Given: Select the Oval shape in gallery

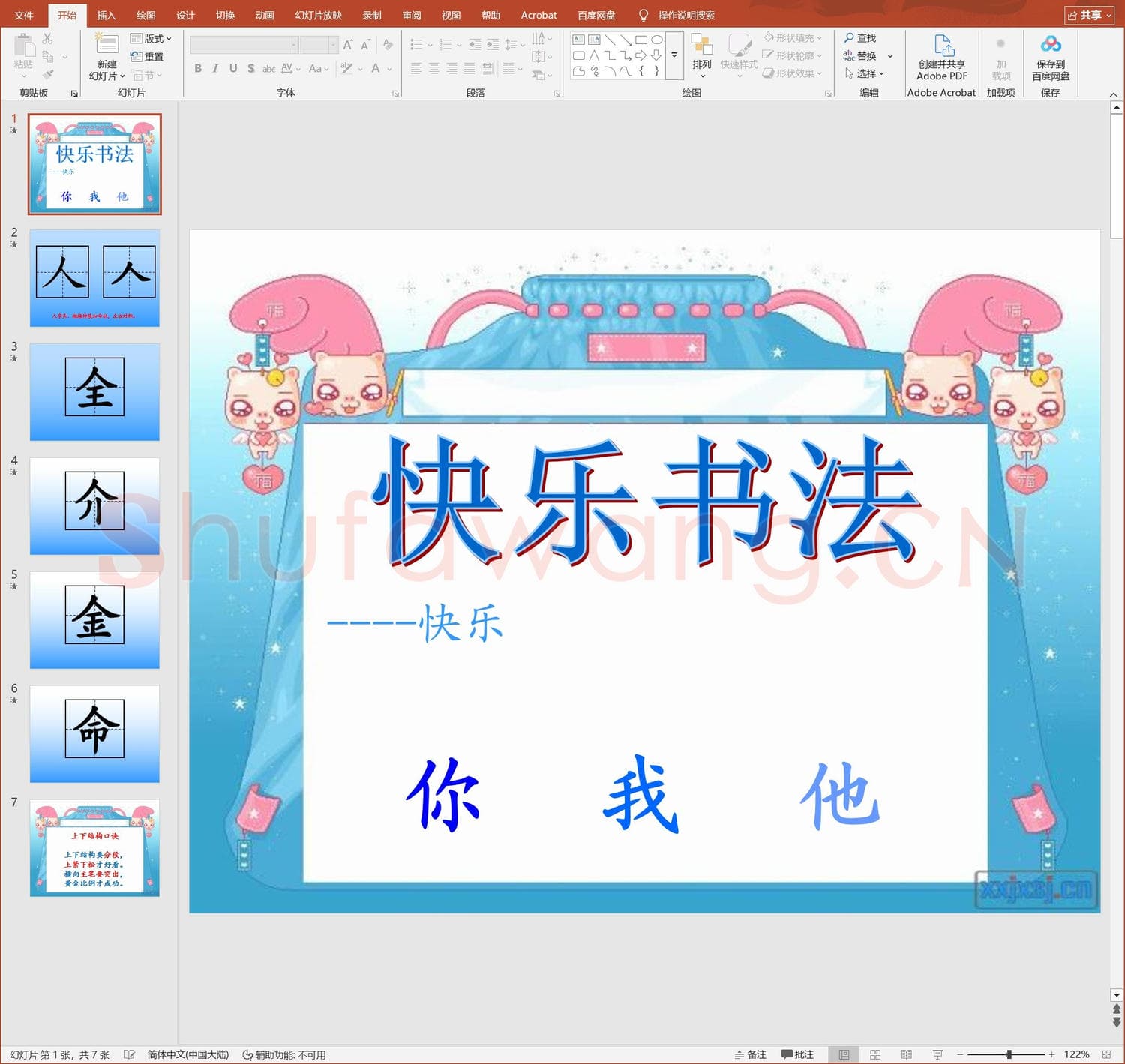Looking at the screenshot, I should coord(657,40).
